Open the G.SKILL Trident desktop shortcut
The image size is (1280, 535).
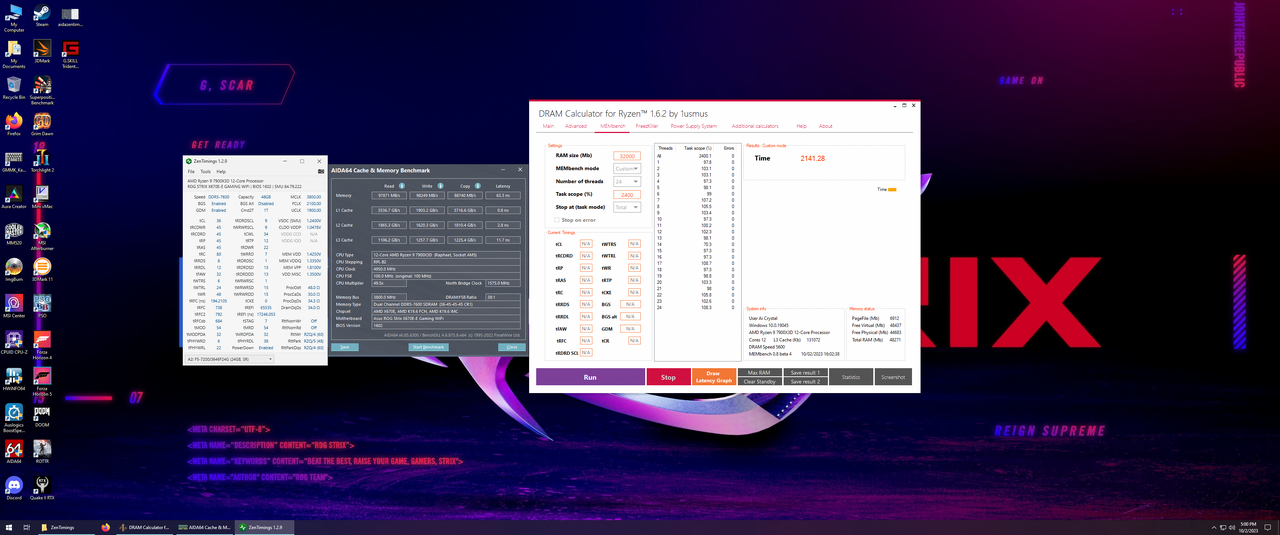click(71, 54)
